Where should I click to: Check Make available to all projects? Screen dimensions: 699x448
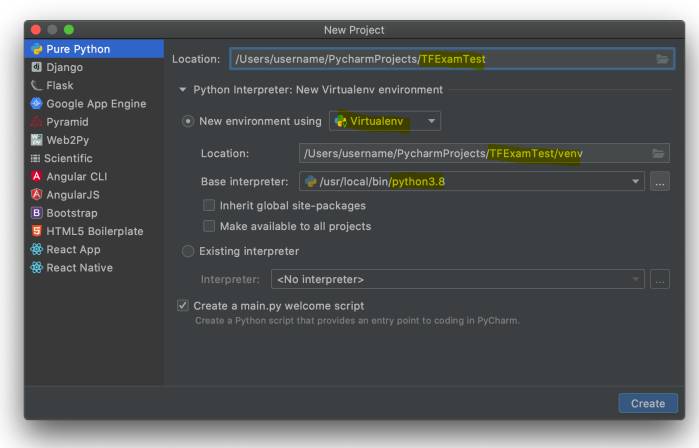click(209, 226)
